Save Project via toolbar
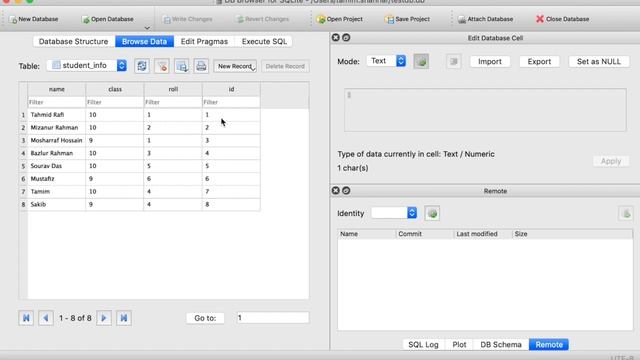 point(407,19)
